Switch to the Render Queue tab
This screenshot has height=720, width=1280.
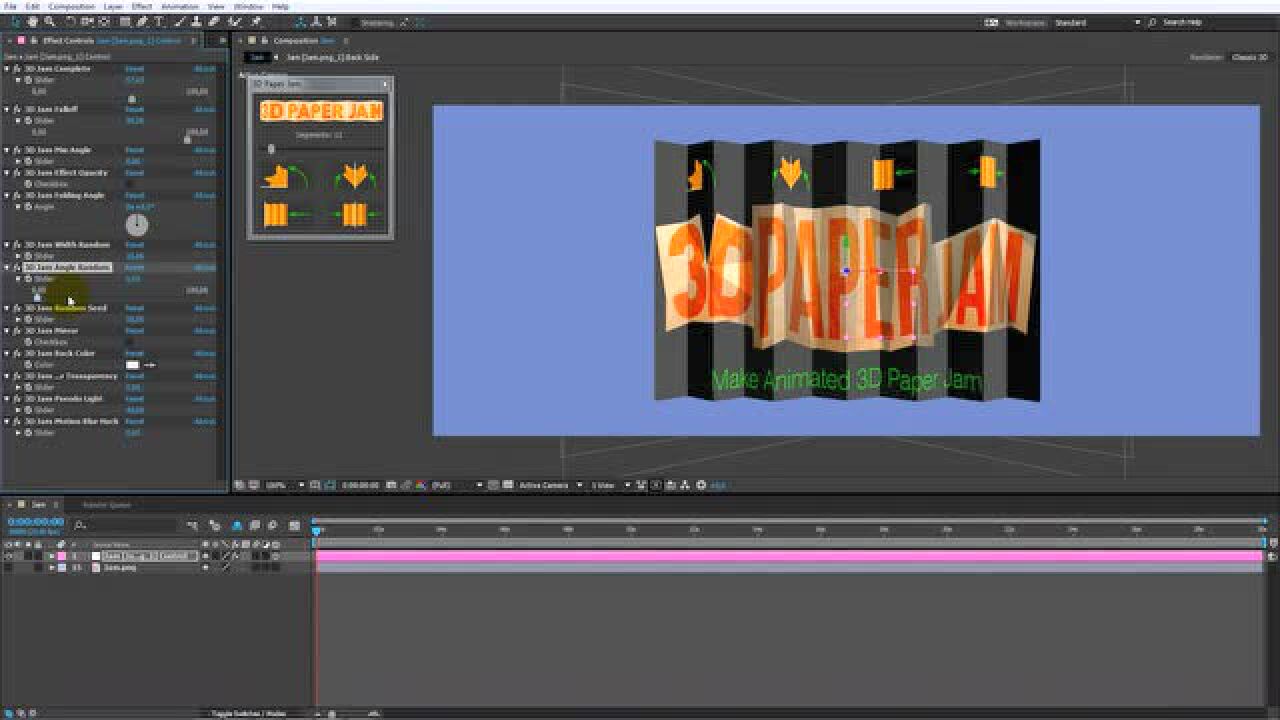[106, 505]
